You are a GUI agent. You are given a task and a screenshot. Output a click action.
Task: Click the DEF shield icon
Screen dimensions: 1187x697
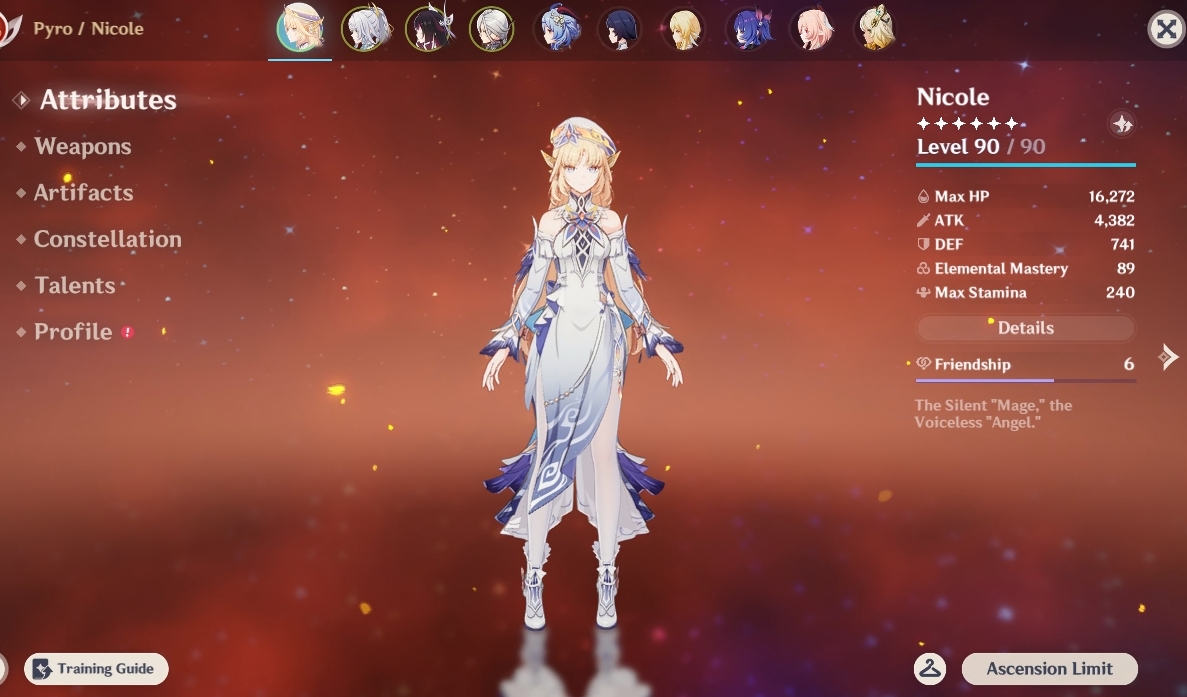[923, 244]
